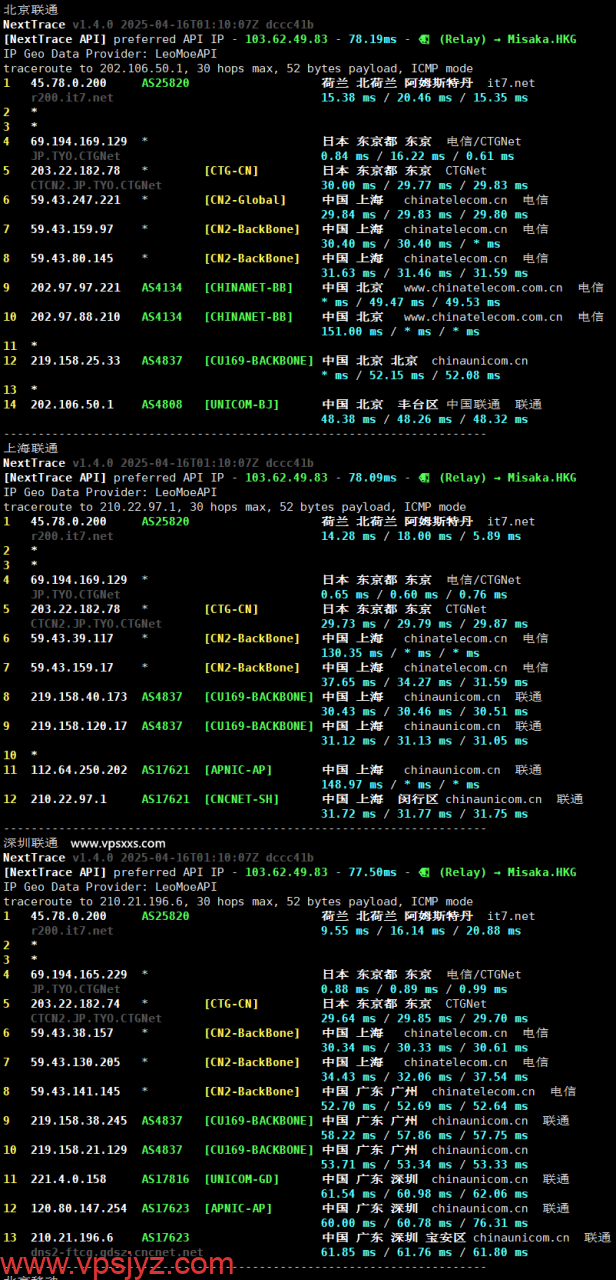Click the [CNCNET-SH] tag

click(241, 799)
